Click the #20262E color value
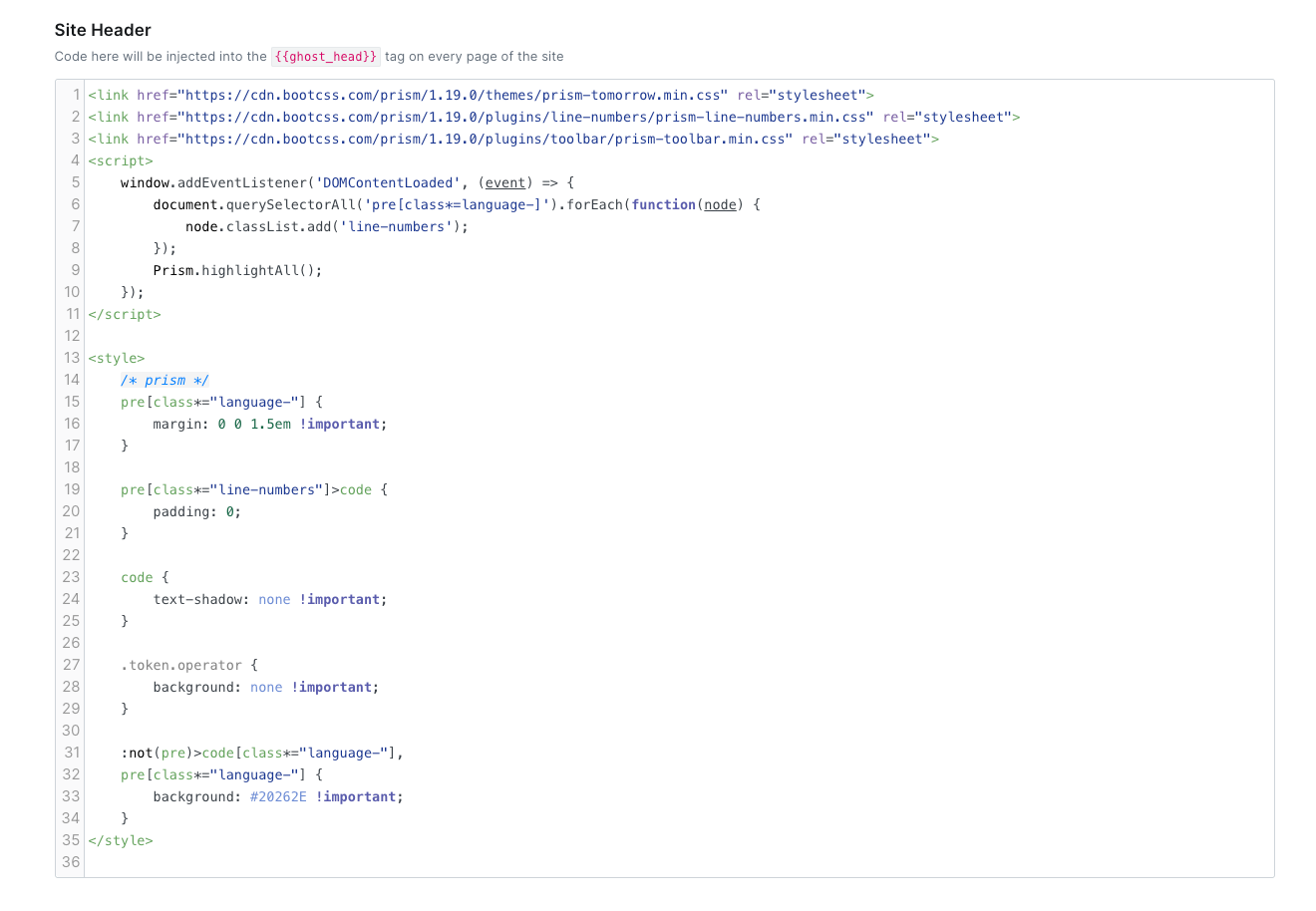1316x911 pixels. pyautogui.click(x=278, y=797)
